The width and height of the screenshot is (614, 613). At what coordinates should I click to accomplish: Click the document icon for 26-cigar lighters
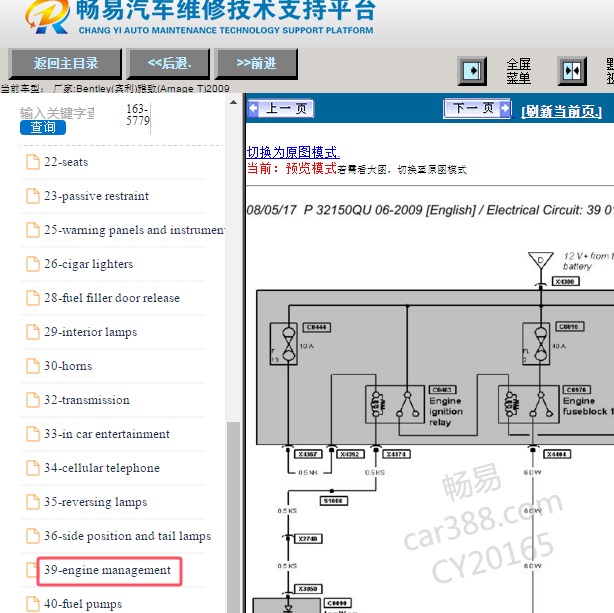tap(33, 264)
